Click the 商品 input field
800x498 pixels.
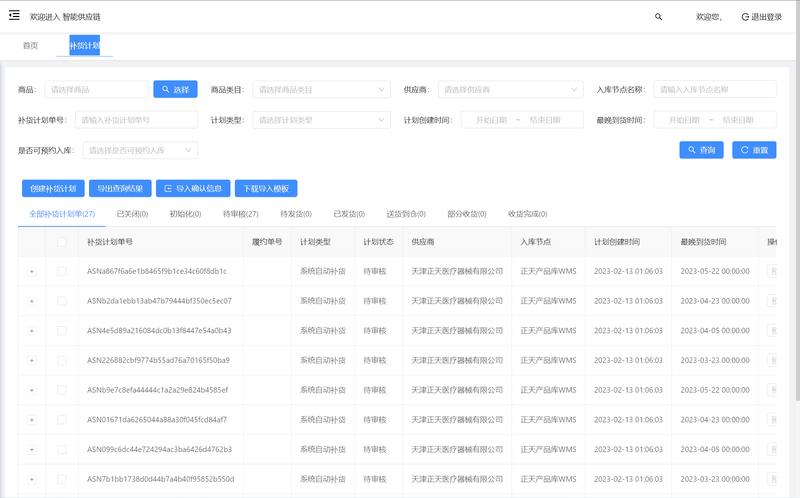(96, 89)
